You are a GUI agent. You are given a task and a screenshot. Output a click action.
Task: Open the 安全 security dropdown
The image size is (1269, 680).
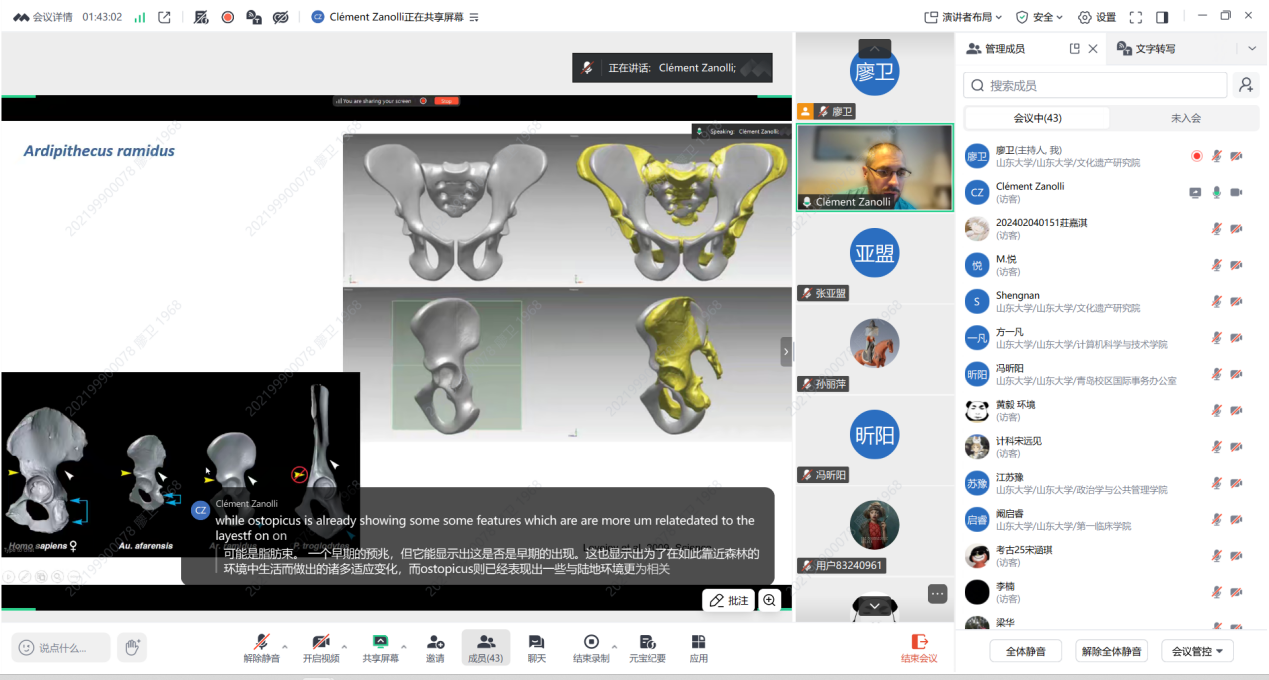(1039, 17)
